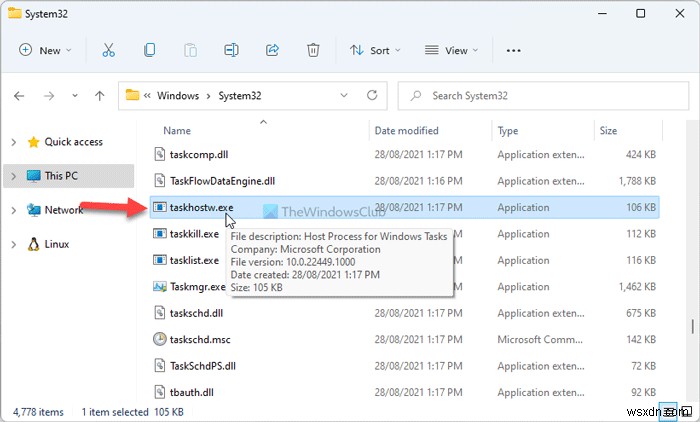The height and width of the screenshot is (422, 700).
Task: Select the Taskmgr.exe file
Action: [x=198, y=286]
